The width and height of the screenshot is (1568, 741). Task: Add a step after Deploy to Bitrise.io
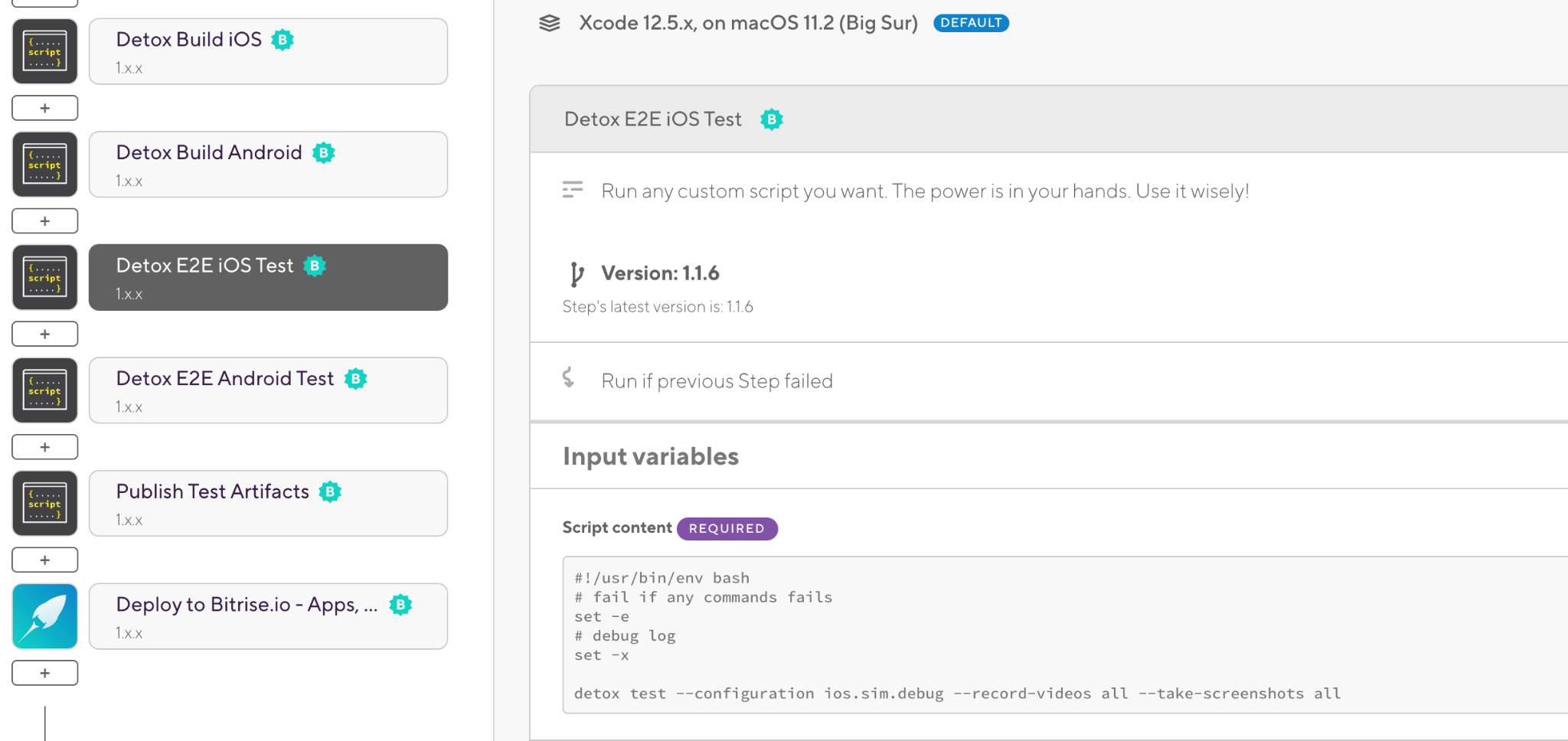click(44, 673)
